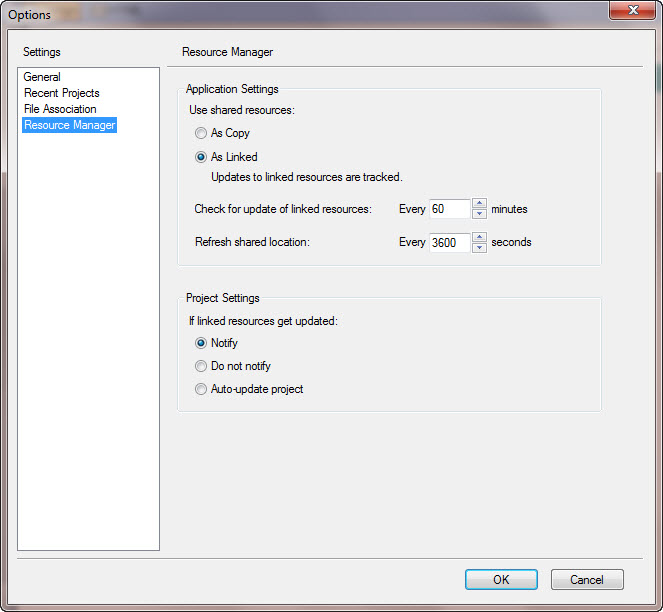Increase the check-for-update minutes with up arrow
663x612 pixels.
(479, 204)
